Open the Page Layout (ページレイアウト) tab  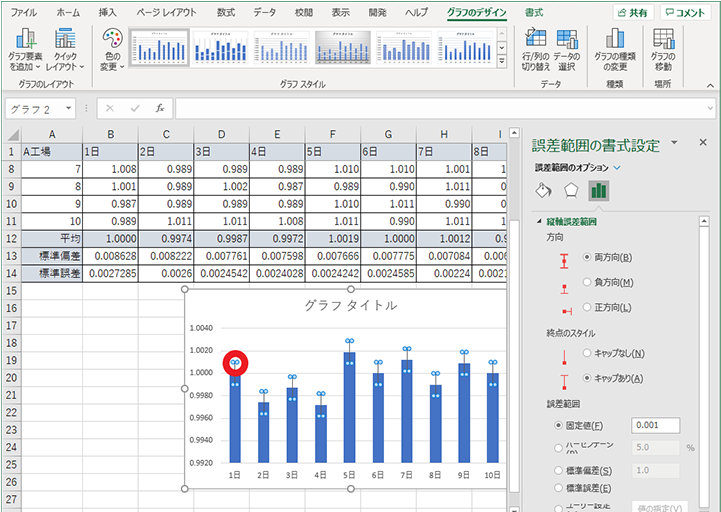click(x=166, y=12)
